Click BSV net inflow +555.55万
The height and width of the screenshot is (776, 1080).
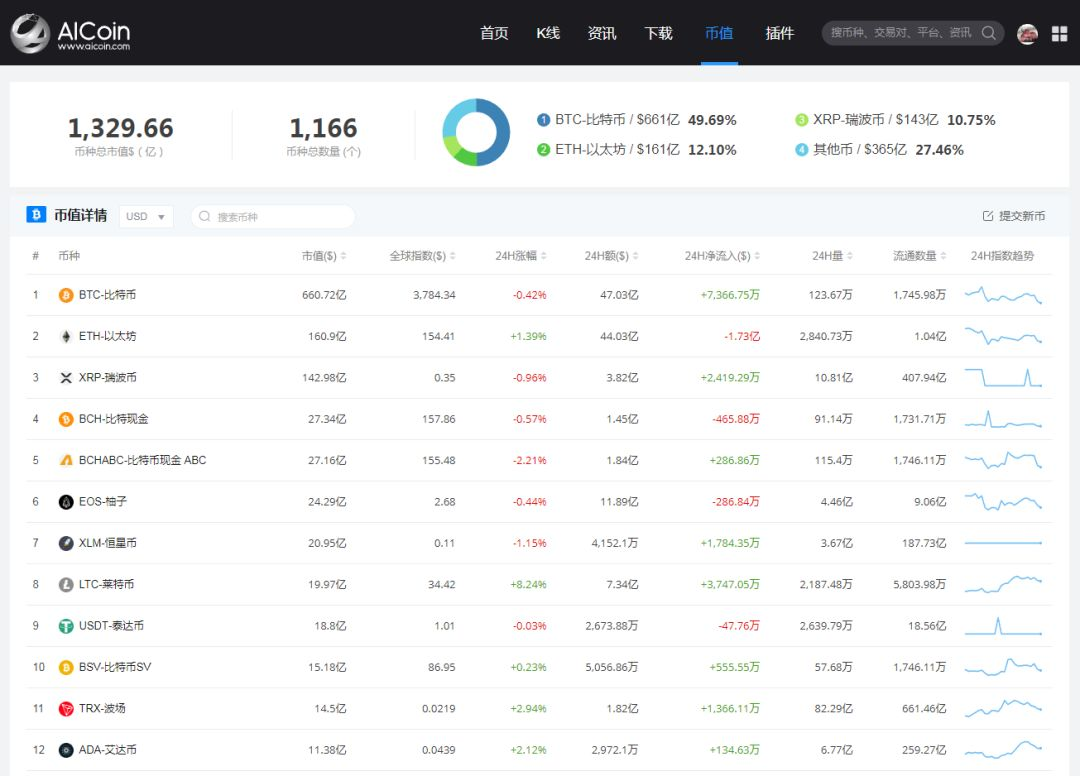734,667
